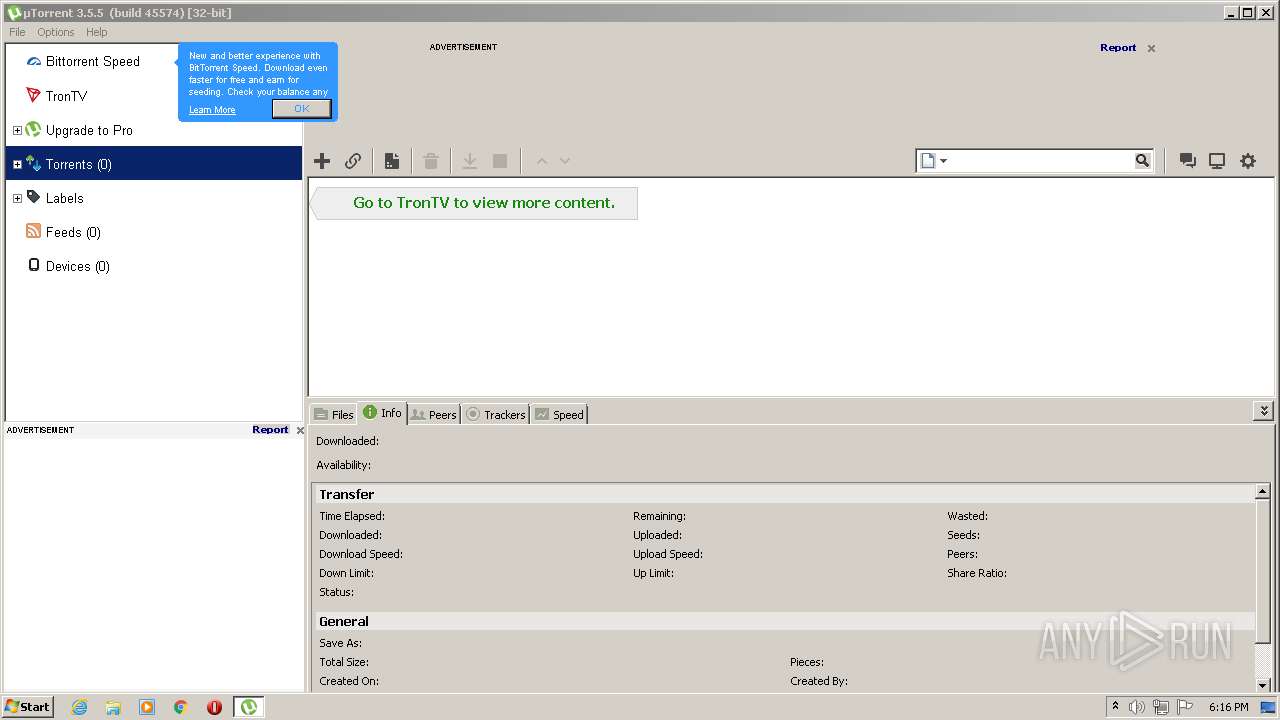Viewport: 1280px width, 720px height.
Task: Click inside the search input field
Action: 1041,161
